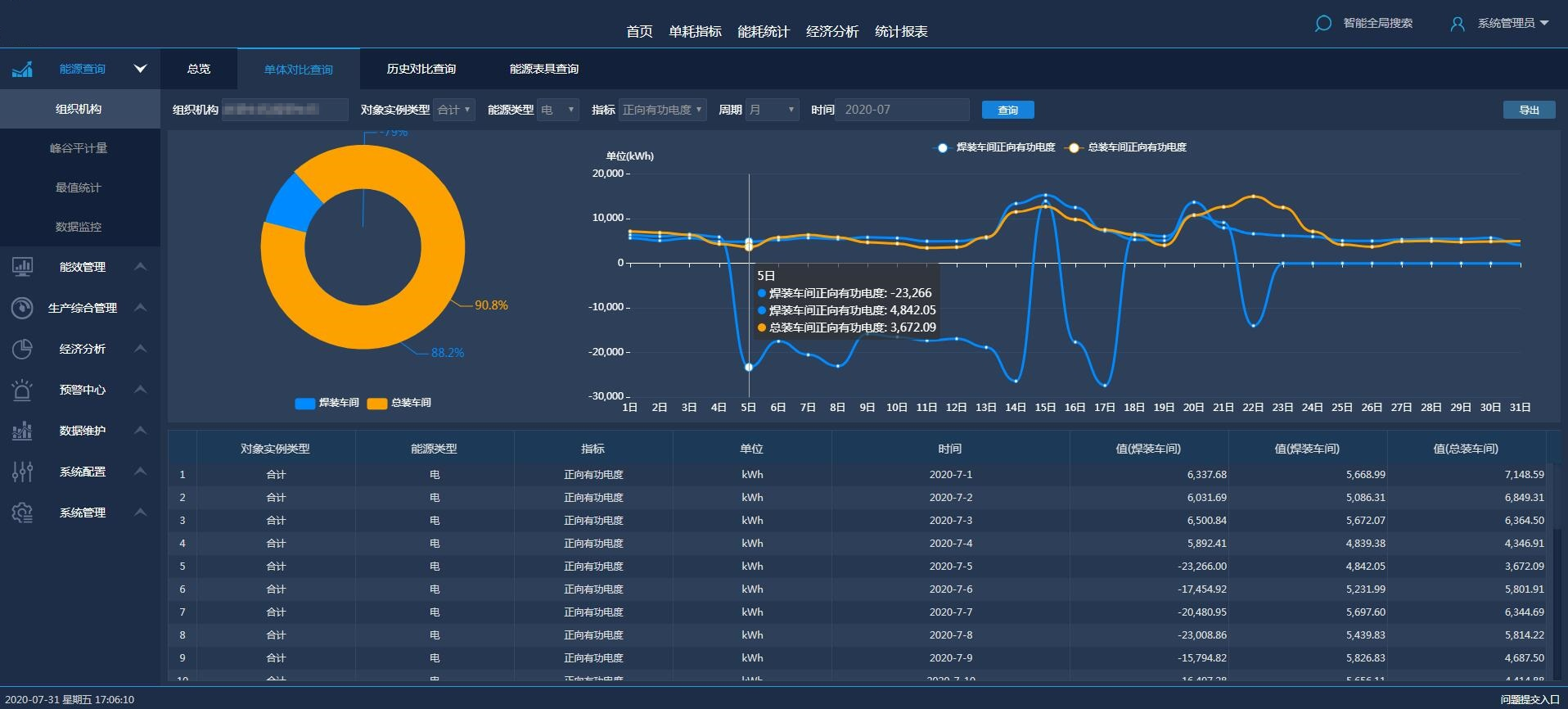Open the 经济分析 top menu
This screenshot has height=709, width=1568.
832,31
